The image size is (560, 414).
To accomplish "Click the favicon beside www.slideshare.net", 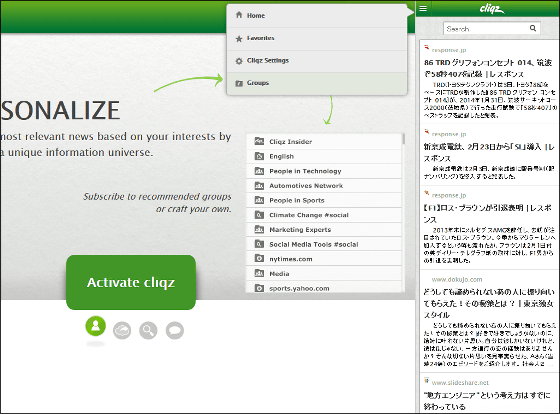I will pyautogui.click(x=426, y=380).
